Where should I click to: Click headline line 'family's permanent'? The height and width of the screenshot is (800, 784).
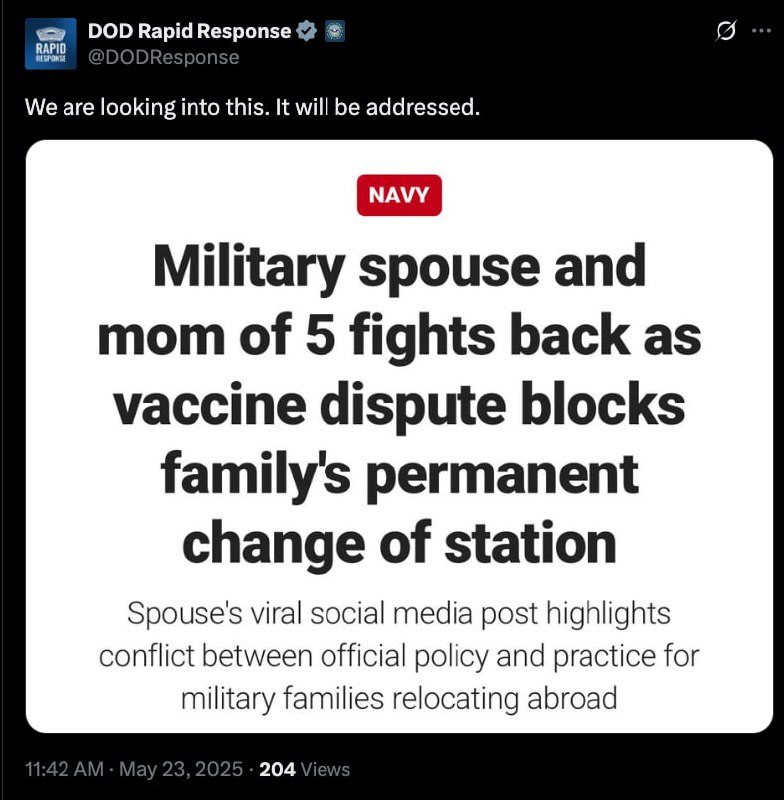point(399,475)
